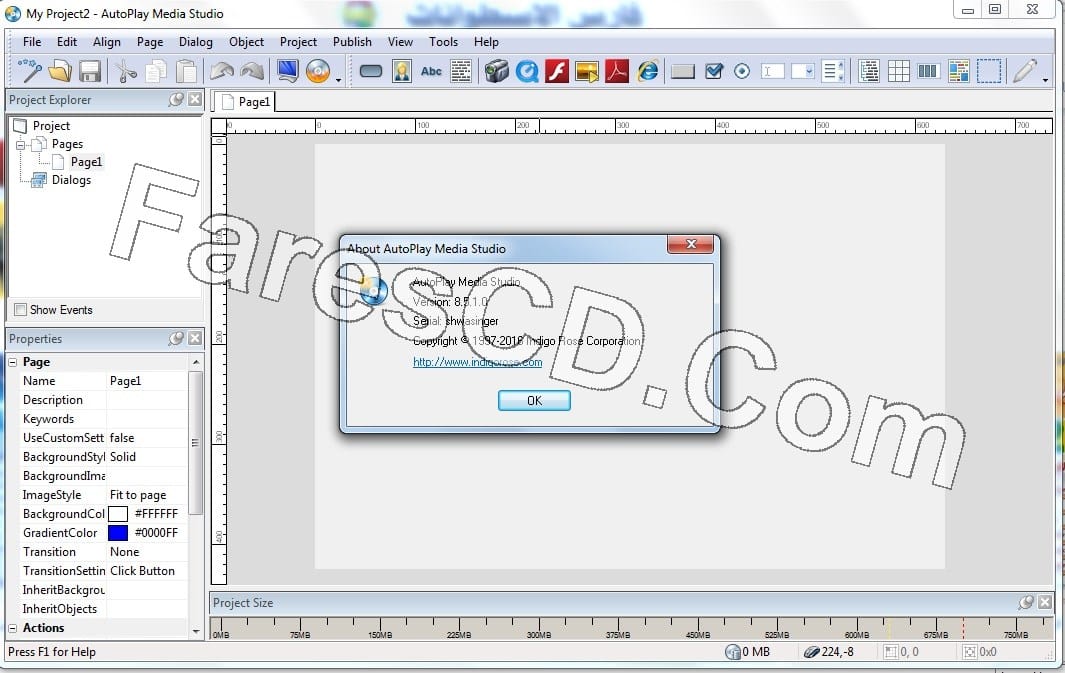Insert a RadioButton object from the toolbar
1065x673 pixels.
742,71
